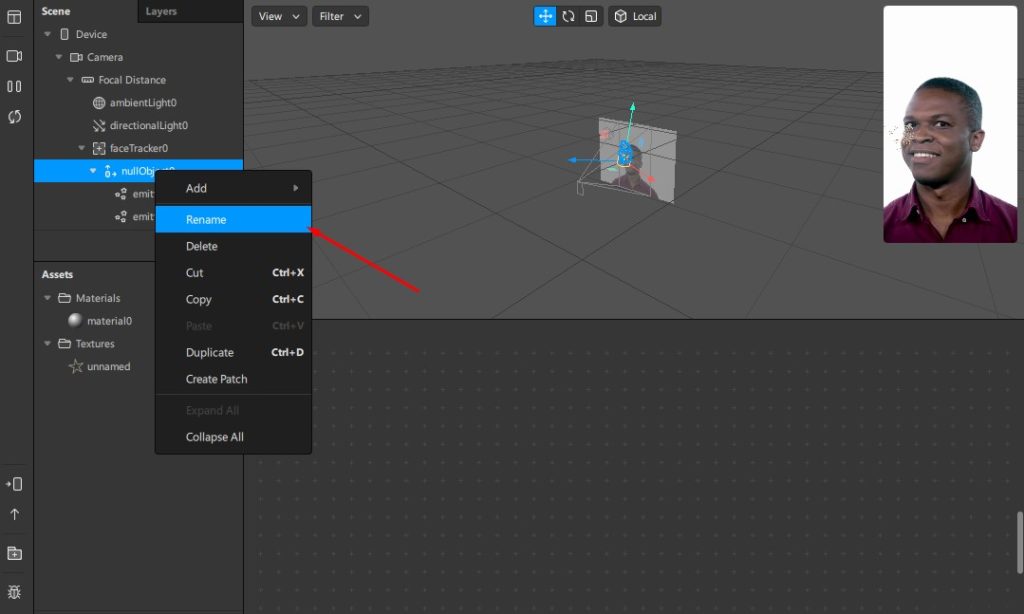
Task: Click the test on device icon
Action: (15, 484)
